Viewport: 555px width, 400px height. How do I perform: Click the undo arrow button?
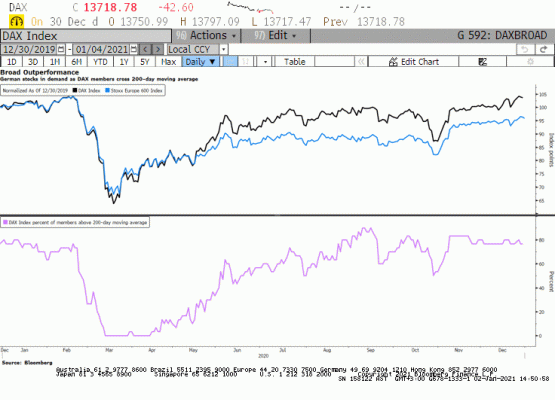coord(525,49)
